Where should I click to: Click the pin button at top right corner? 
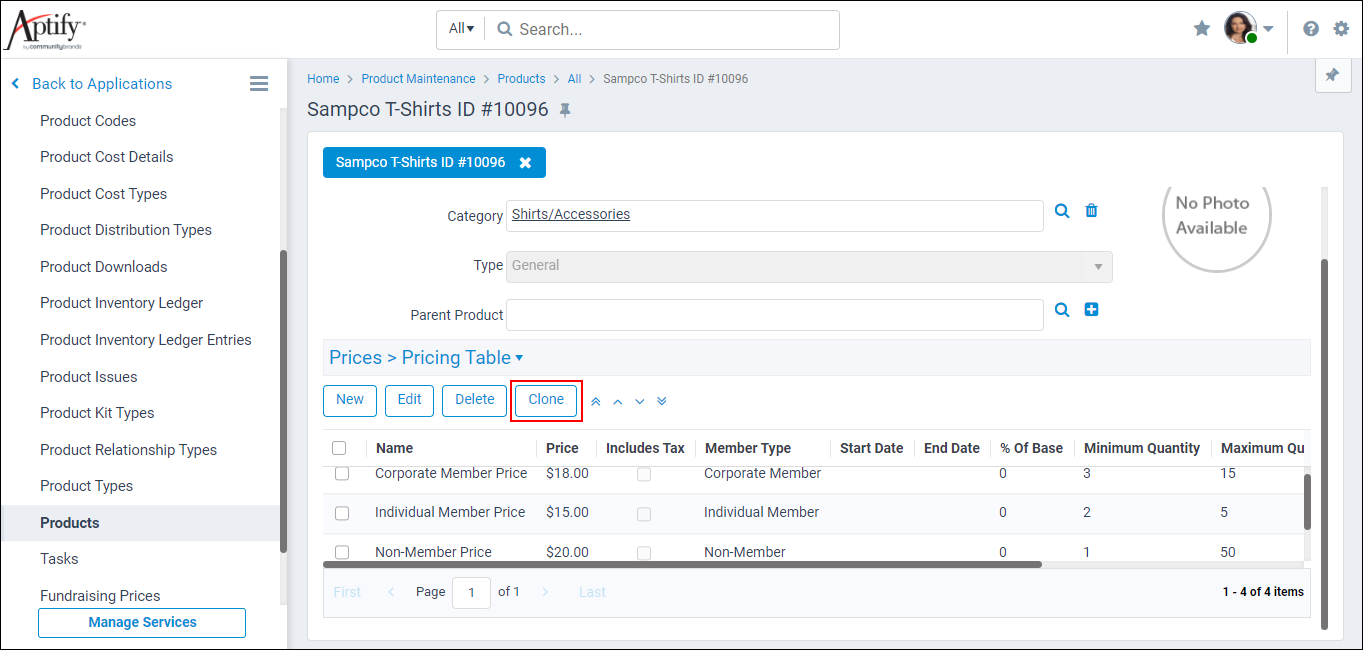[1332, 75]
